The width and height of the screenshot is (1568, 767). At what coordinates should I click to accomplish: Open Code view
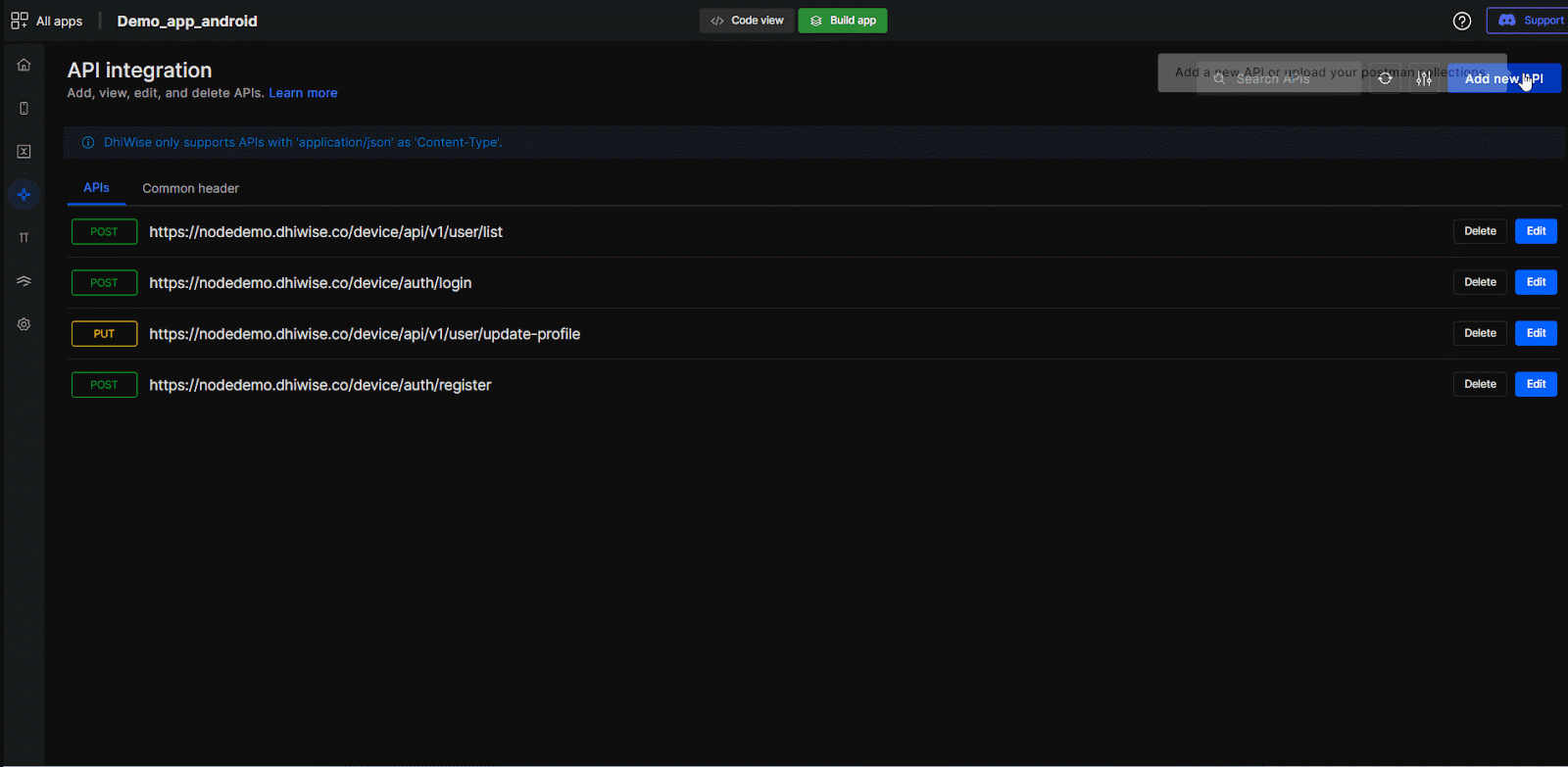click(x=747, y=21)
